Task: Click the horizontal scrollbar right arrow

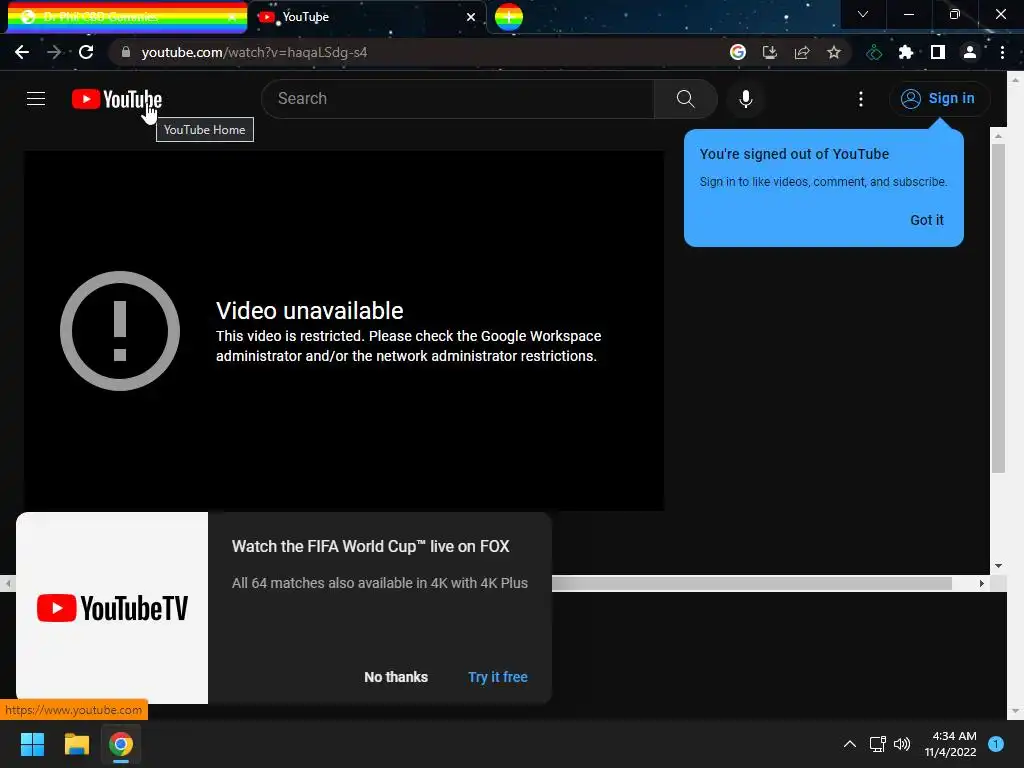Action: (x=981, y=583)
